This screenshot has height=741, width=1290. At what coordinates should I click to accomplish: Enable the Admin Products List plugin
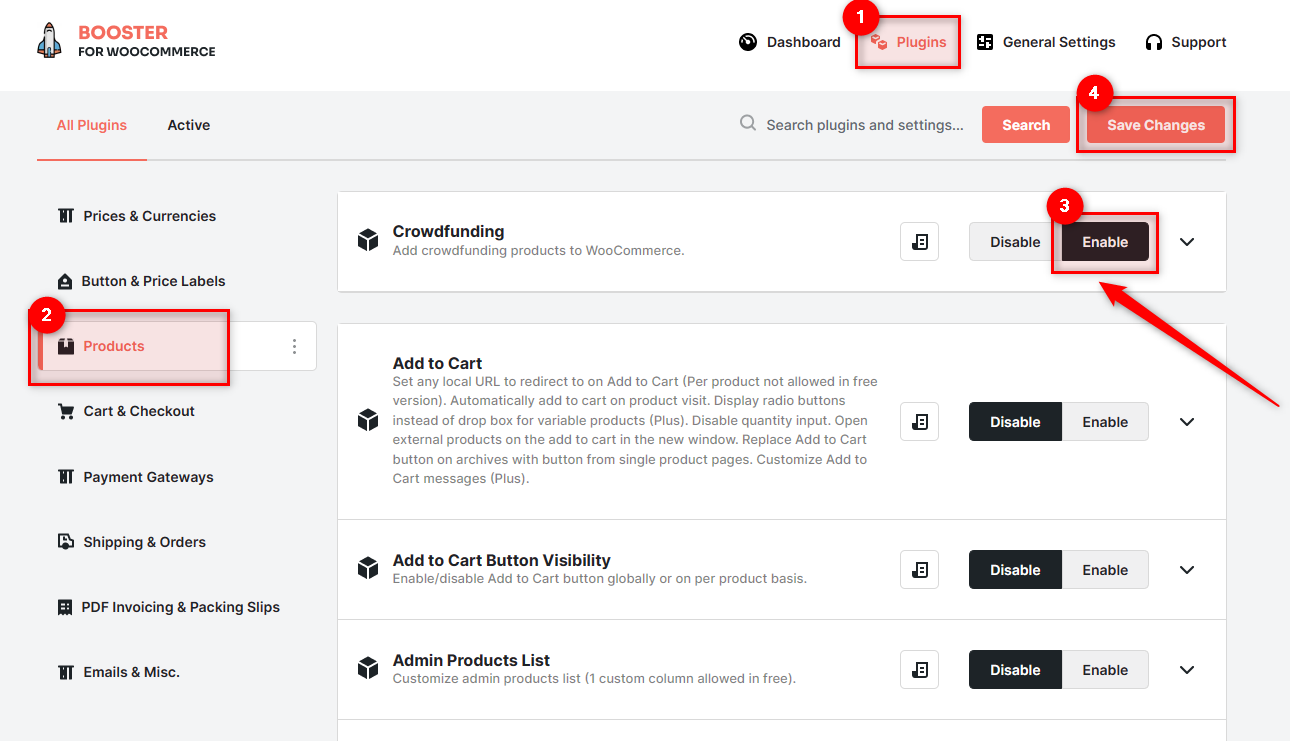pyautogui.click(x=1105, y=670)
